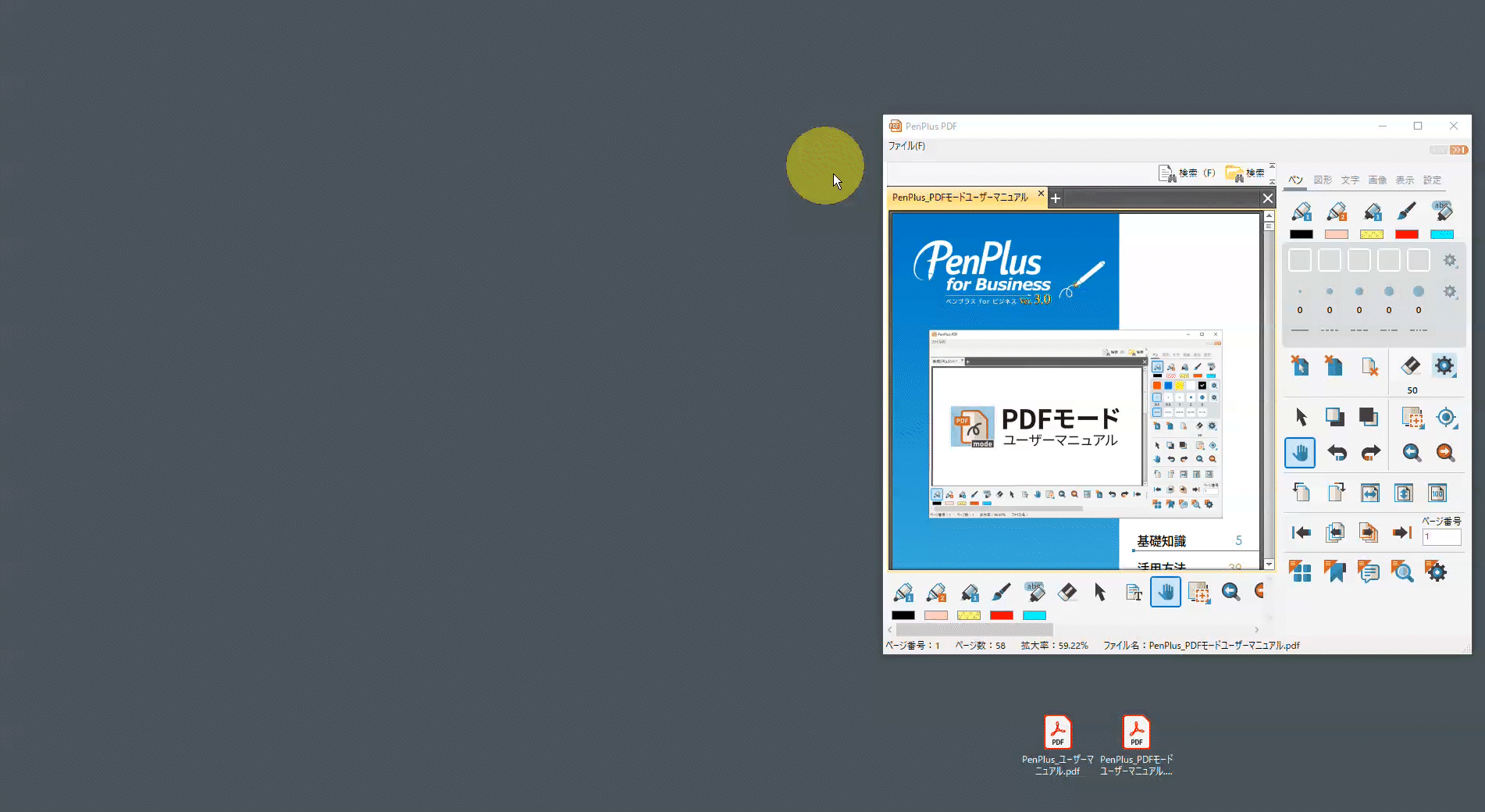Select Pen 1 in the side panel
Viewport: 1485px width, 812px height.
coord(1302,211)
